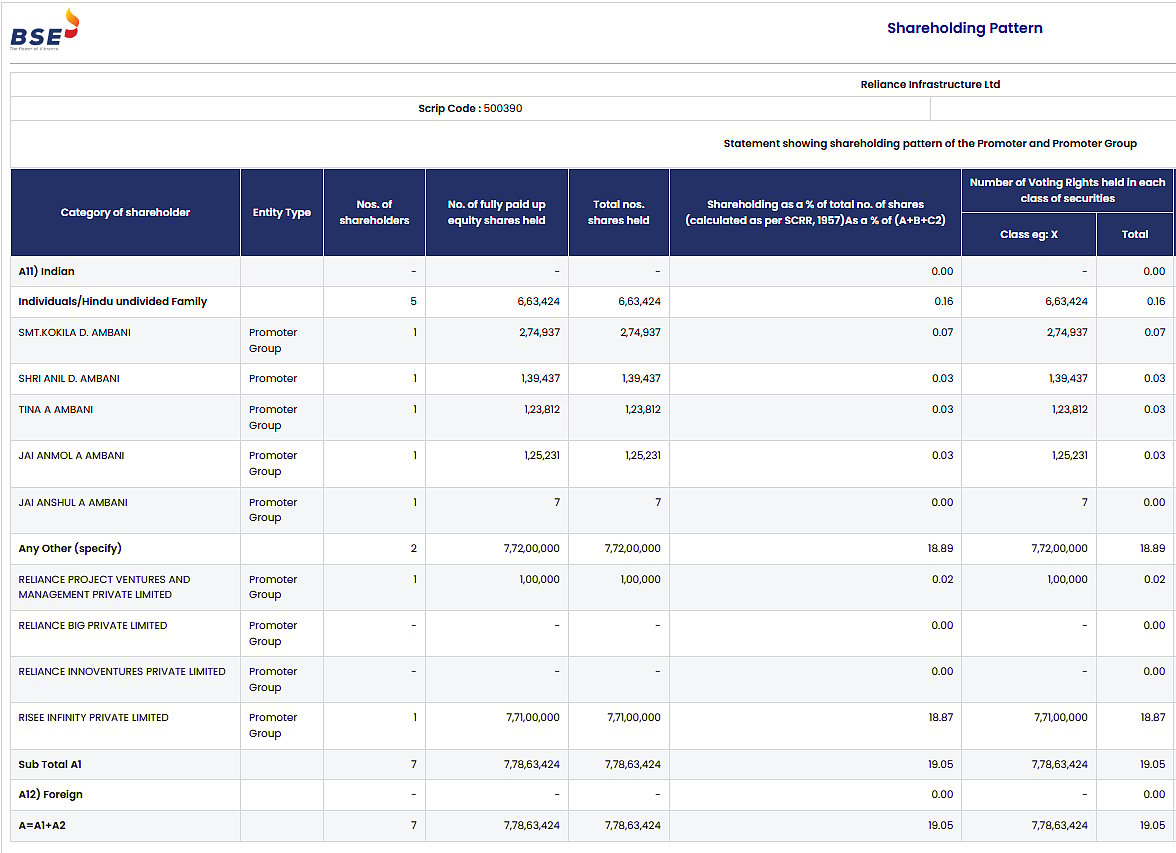
Task: Select the A11) Indian category row
Action: (44, 271)
